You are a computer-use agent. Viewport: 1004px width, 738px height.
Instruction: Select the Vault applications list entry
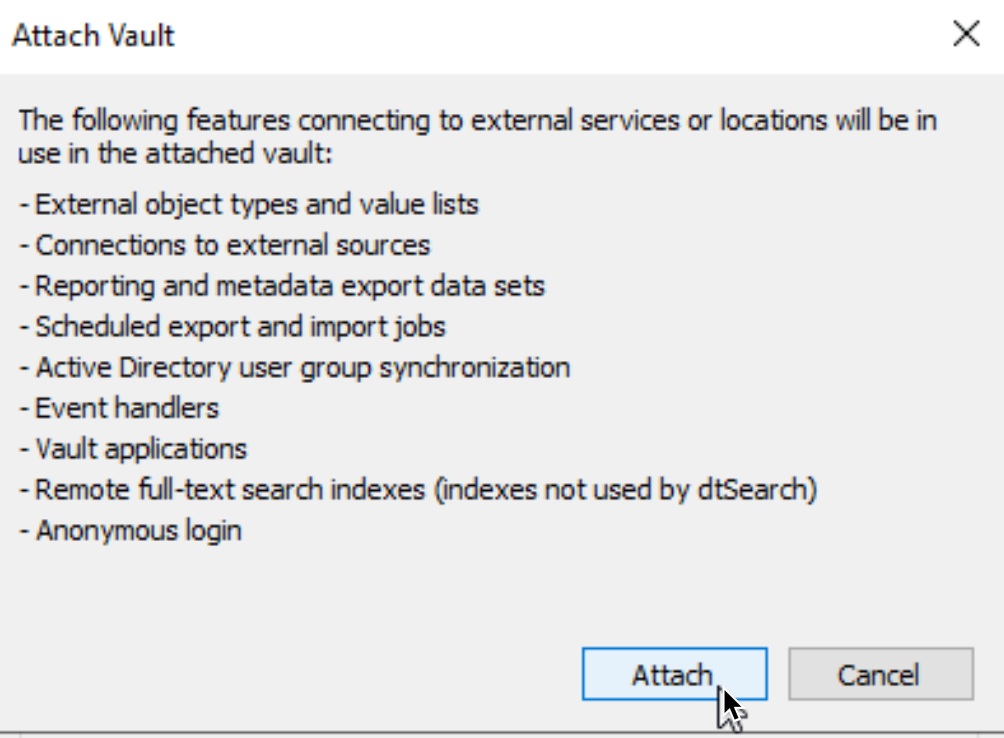(133, 449)
